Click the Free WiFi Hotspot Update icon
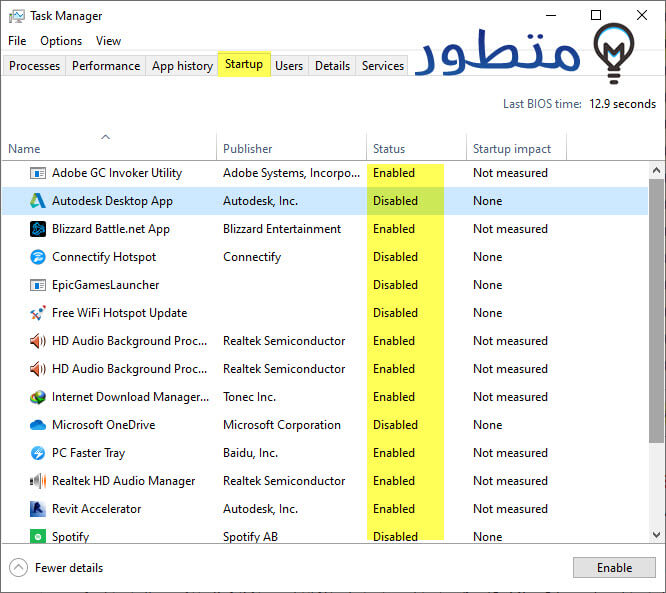Screen dimensions: 666x593 38,313
